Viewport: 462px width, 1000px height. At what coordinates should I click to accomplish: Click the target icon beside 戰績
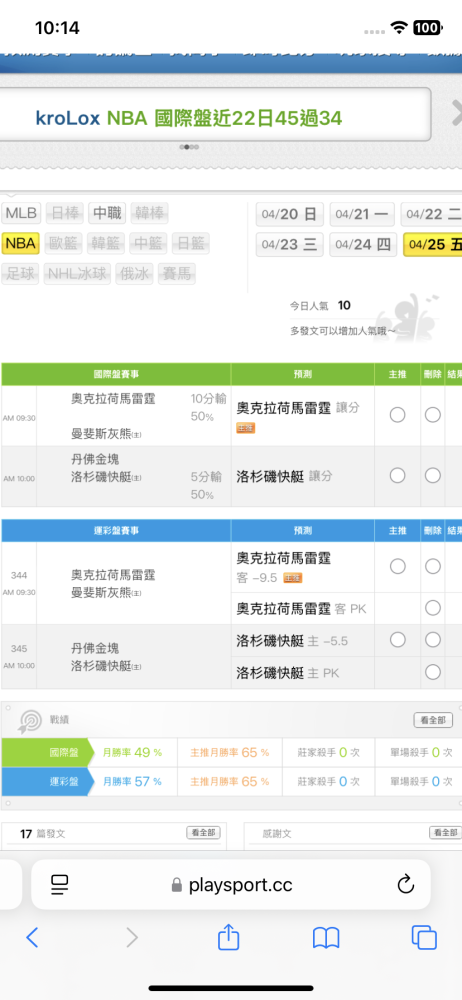(30, 721)
